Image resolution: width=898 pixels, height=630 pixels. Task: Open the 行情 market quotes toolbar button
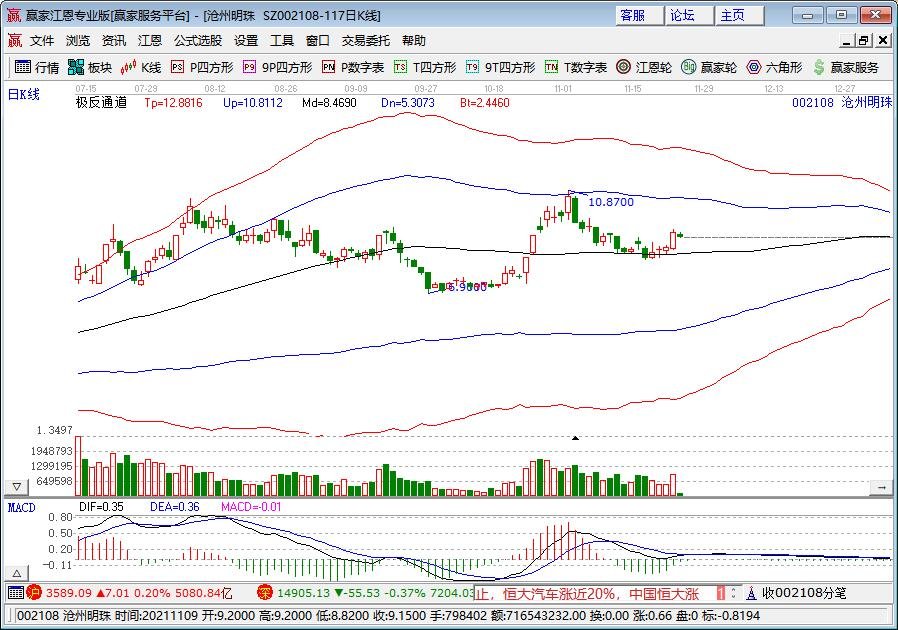(37, 67)
